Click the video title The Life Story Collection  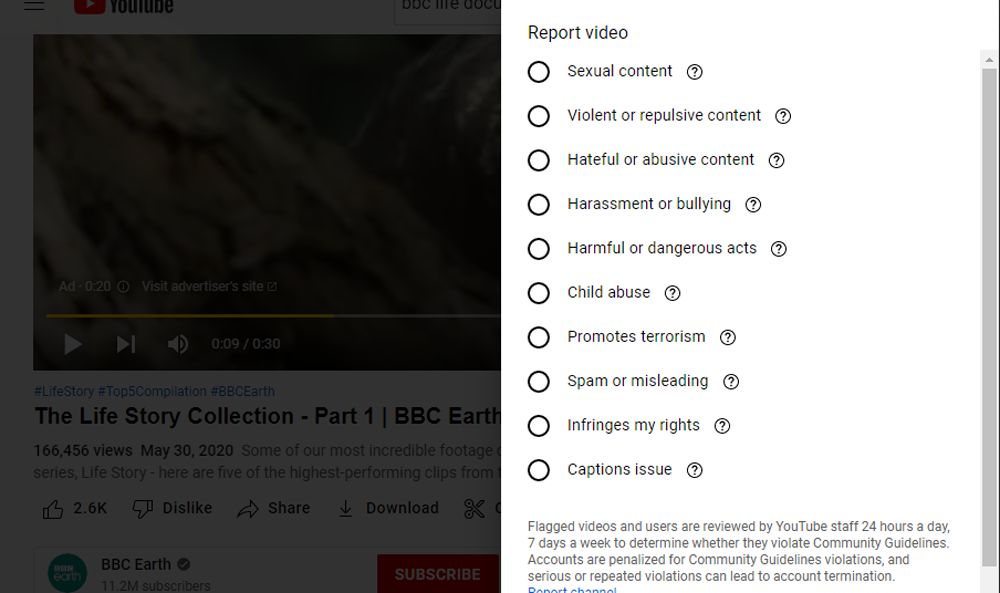coord(267,416)
